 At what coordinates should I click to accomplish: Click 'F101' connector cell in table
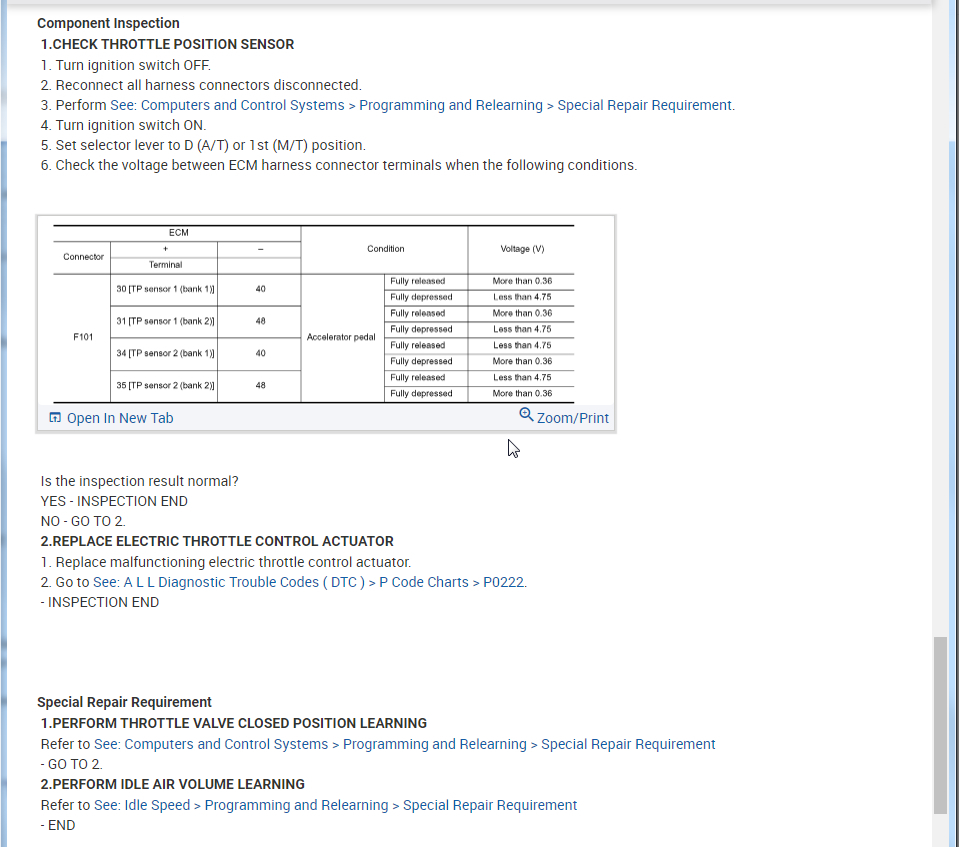click(83, 337)
